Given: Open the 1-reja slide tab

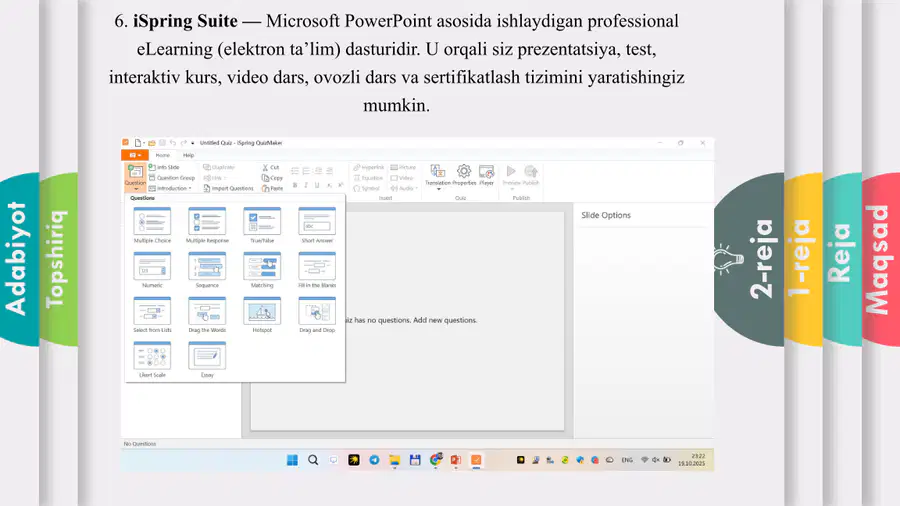Looking at the screenshot, I should (x=803, y=259).
